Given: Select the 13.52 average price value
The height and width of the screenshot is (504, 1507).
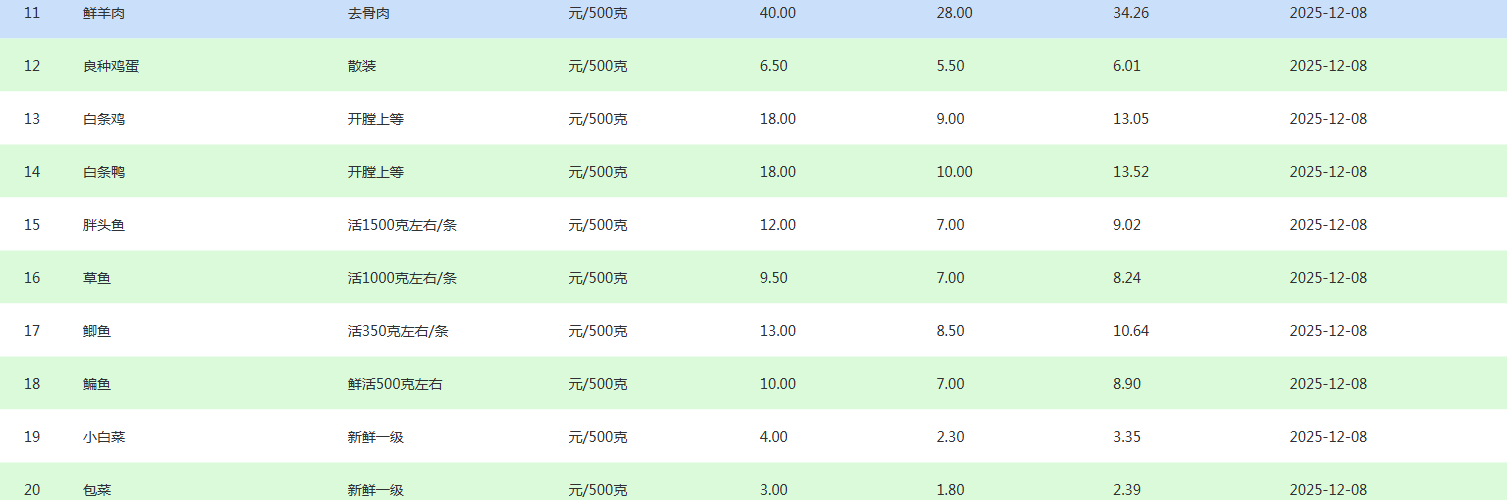Looking at the screenshot, I should click(1131, 172).
